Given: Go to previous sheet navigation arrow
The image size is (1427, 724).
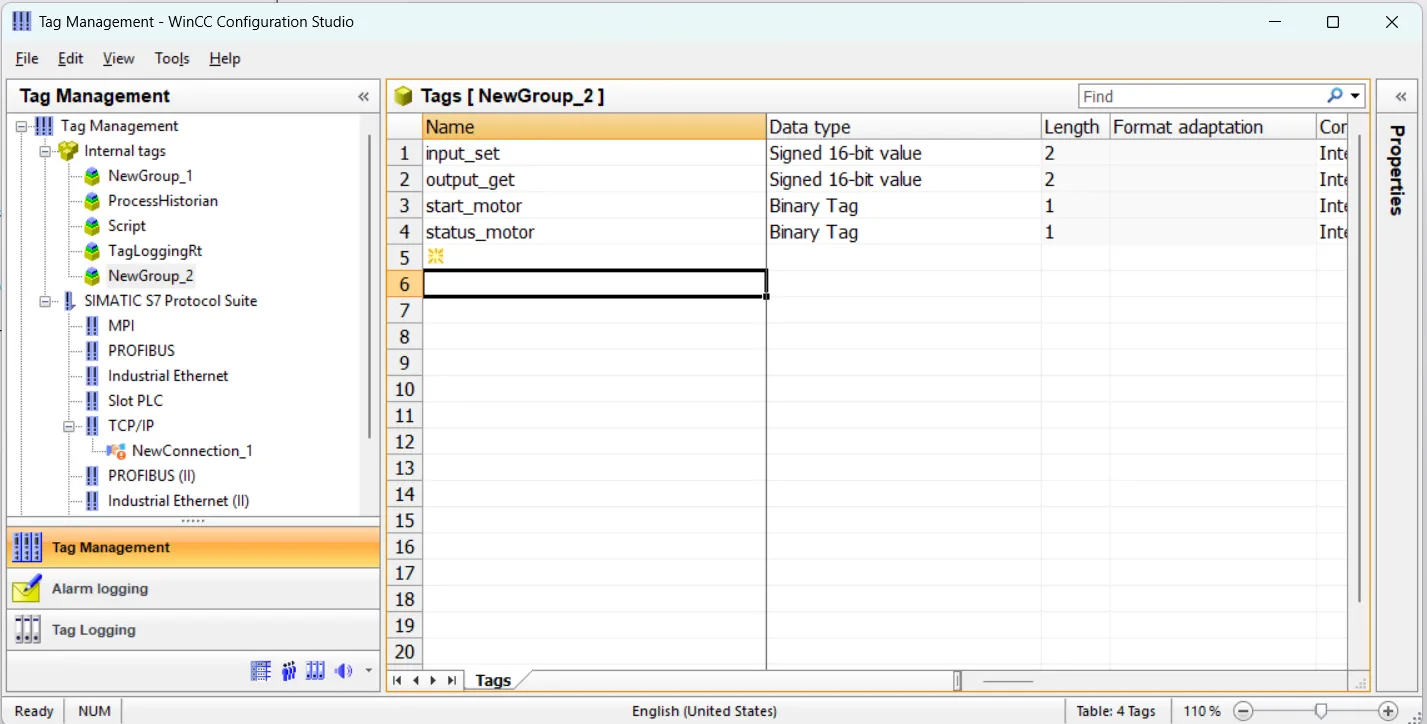Looking at the screenshot, I should pyautogui.click(x=415, y=680).
